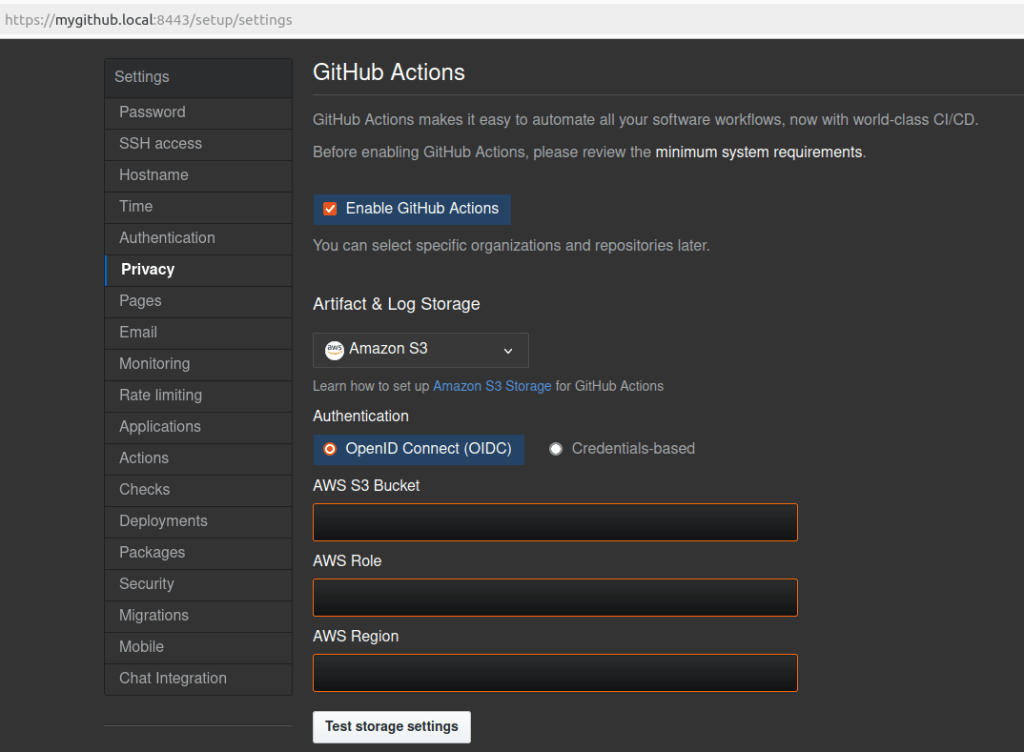Click the Authentication label above radios
Viewport: 1024px width, 752px height.
[x=360, y=416]
